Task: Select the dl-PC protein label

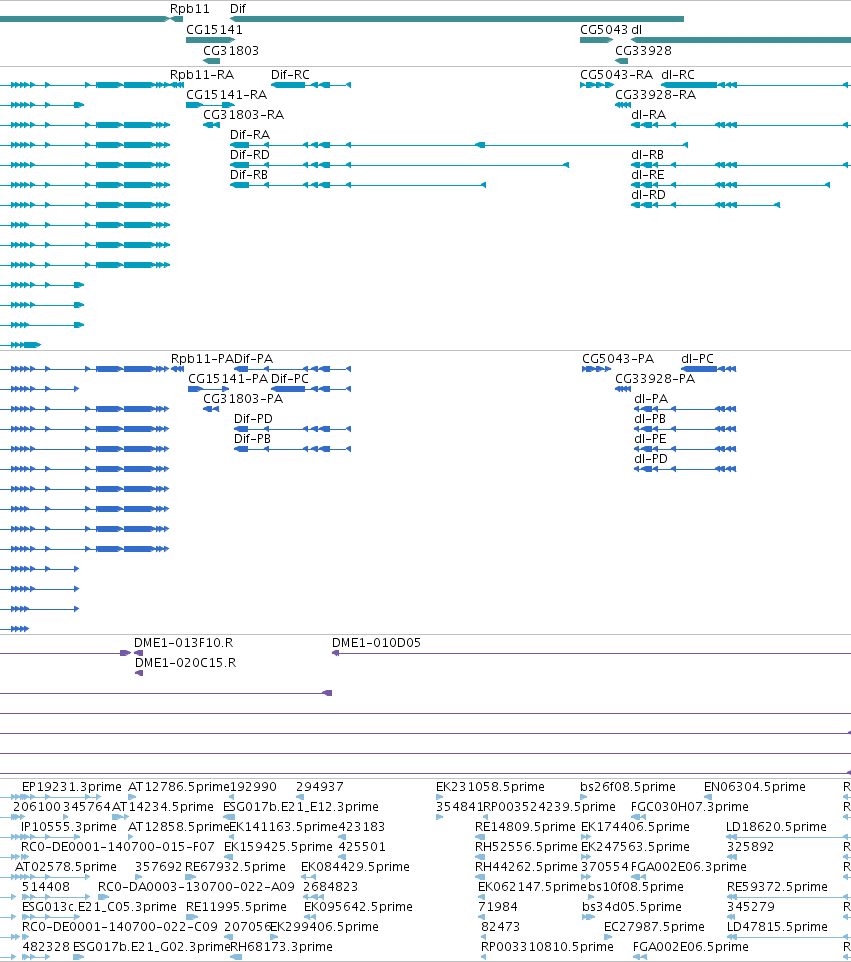Action: 698,358
